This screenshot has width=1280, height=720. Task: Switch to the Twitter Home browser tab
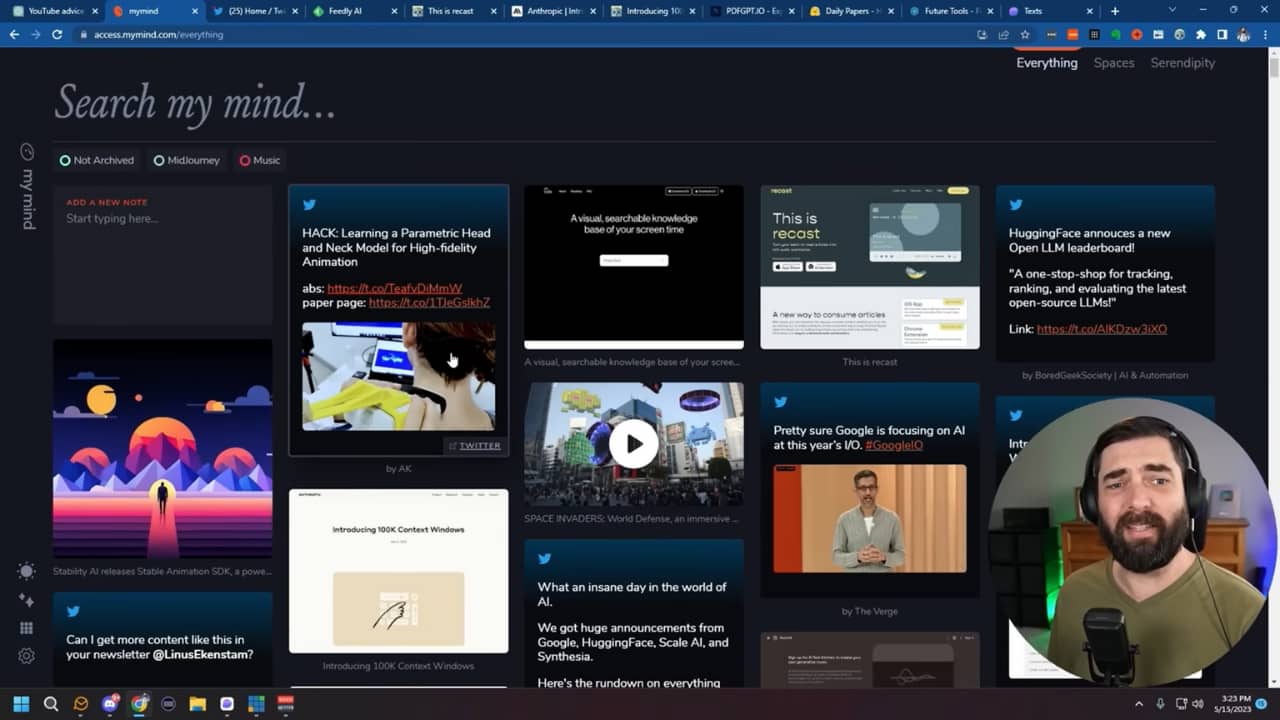coord(255,11)
